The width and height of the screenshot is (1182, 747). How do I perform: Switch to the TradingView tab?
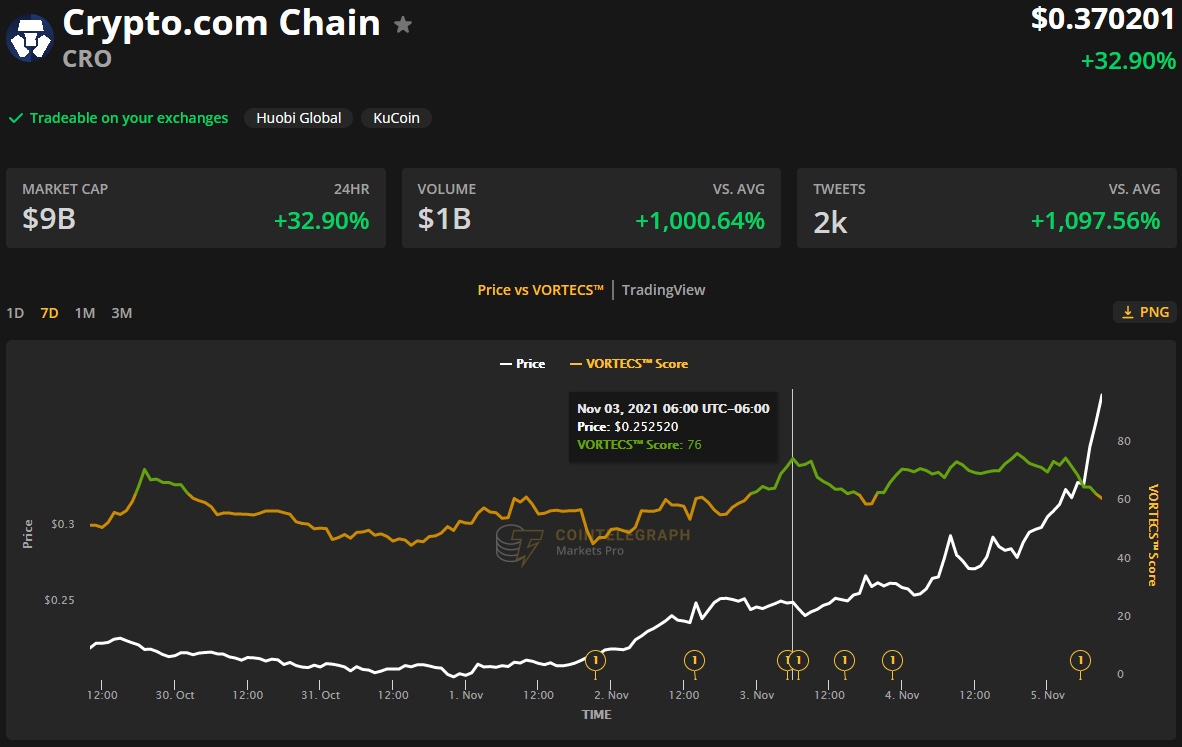coord(663,290)
